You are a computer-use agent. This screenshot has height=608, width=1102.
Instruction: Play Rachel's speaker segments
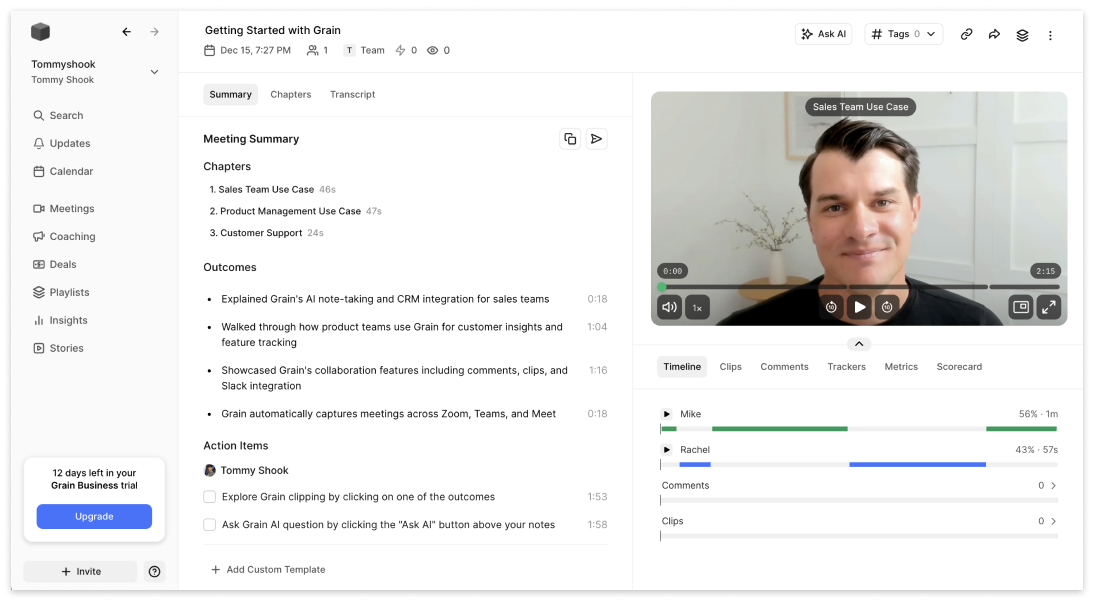[667, 450]
